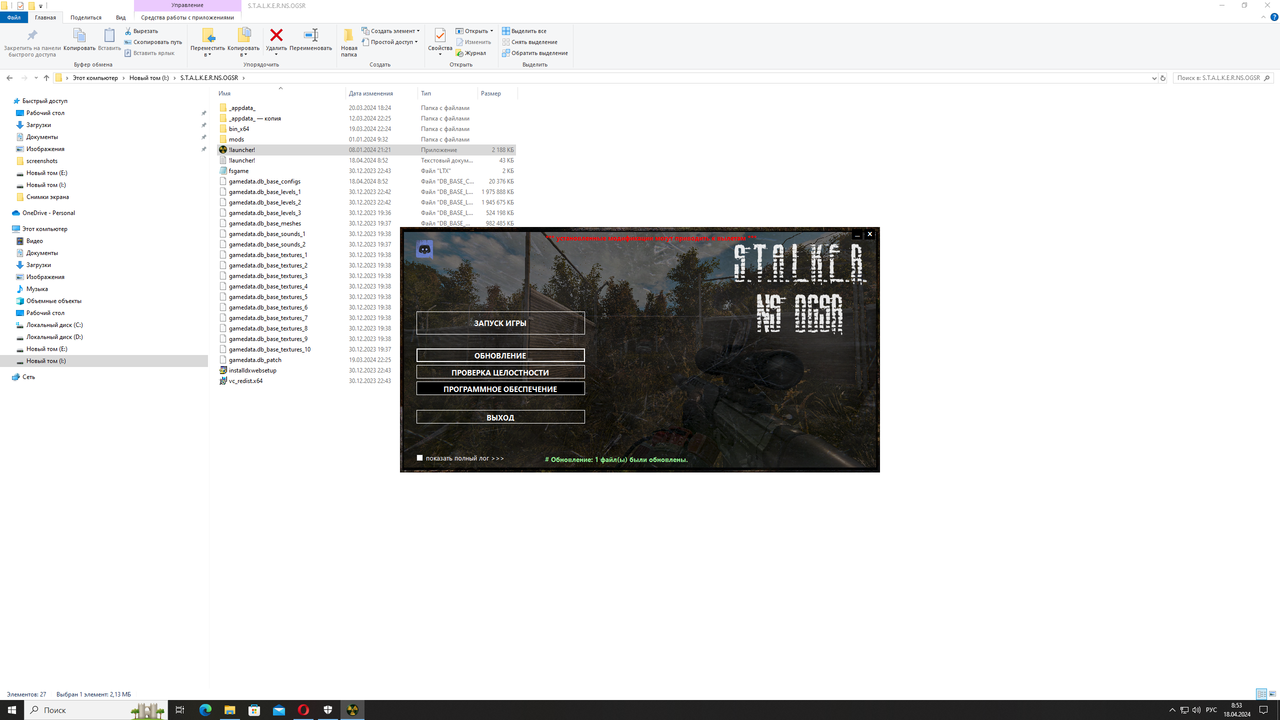The width and height of the screenshot is (1280, 720).
Task: Open Opera browser from taskbar
Action: (x=303, y=710)
